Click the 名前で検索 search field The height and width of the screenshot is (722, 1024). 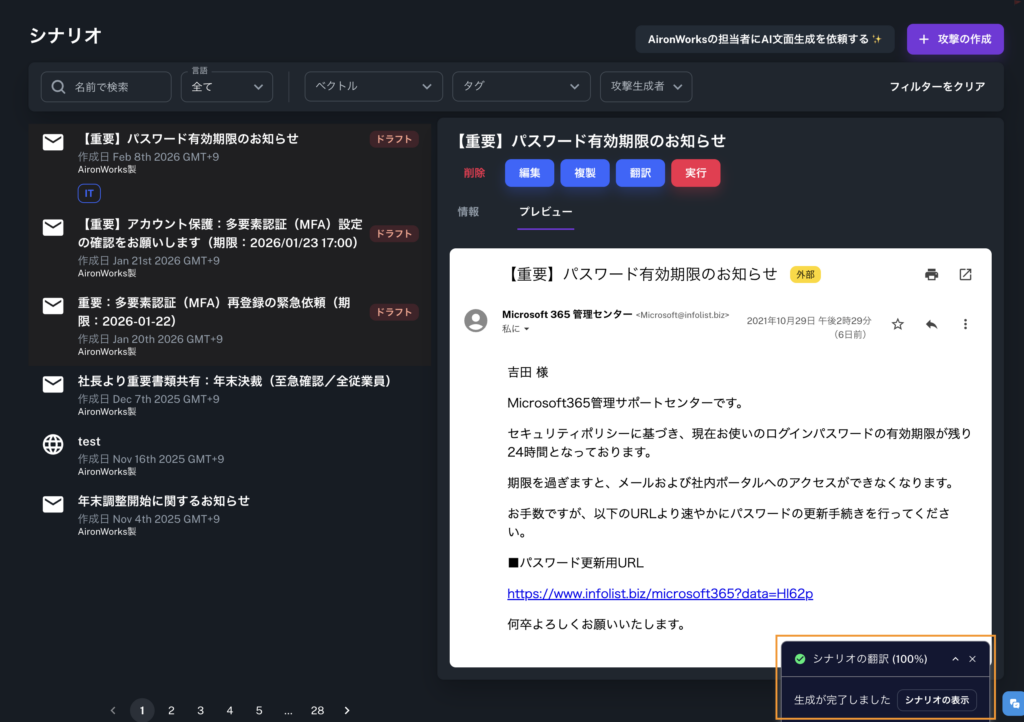pos(106,87)
